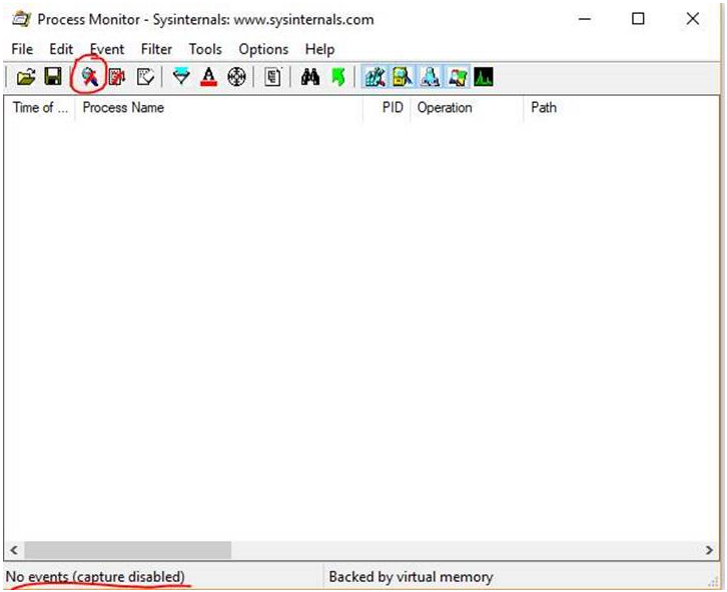Jump to object with the green arrow icon
The image size is (727, 592).
coord(338,76)
